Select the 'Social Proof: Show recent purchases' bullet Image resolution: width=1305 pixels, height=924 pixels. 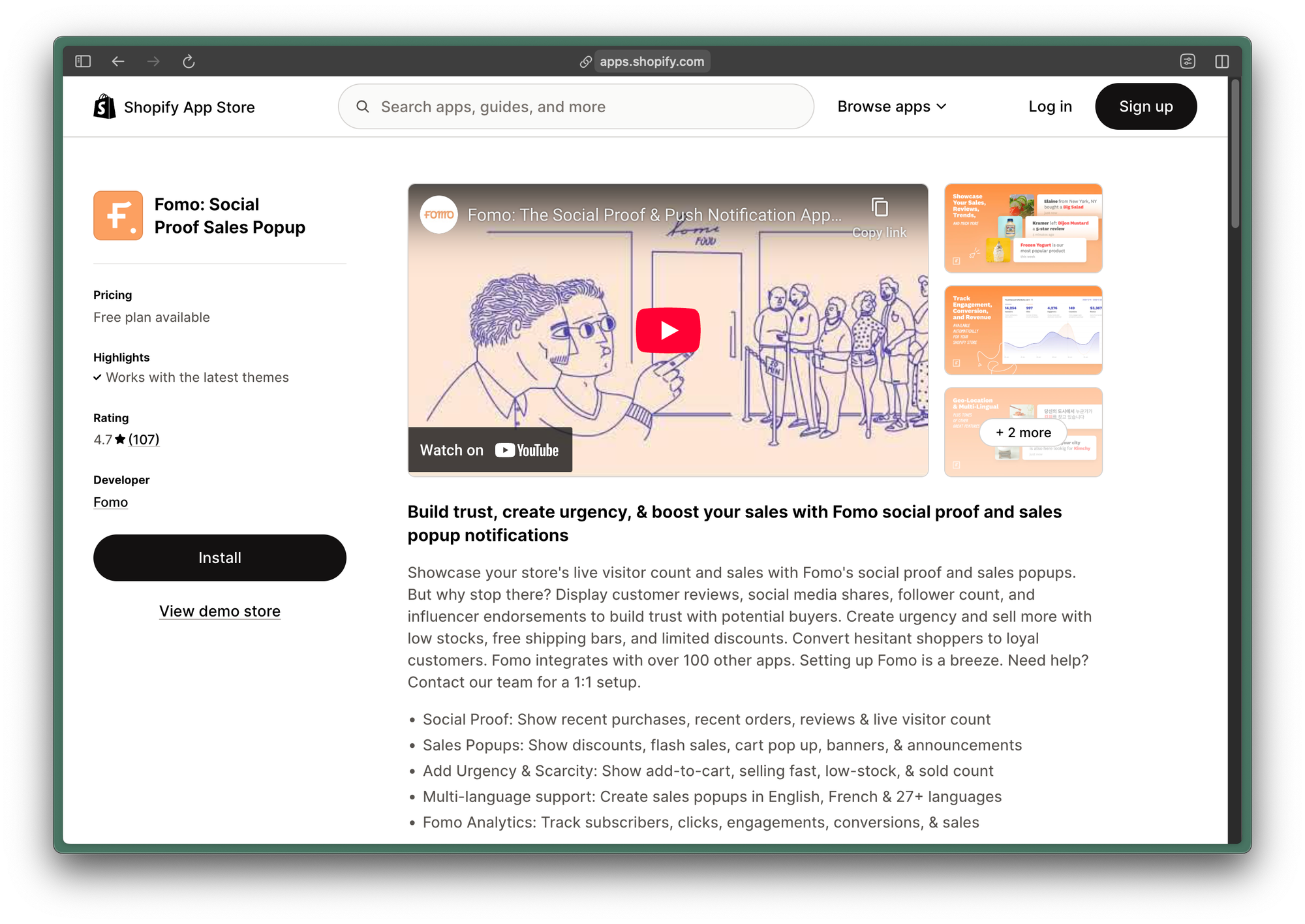pos(706,719)
